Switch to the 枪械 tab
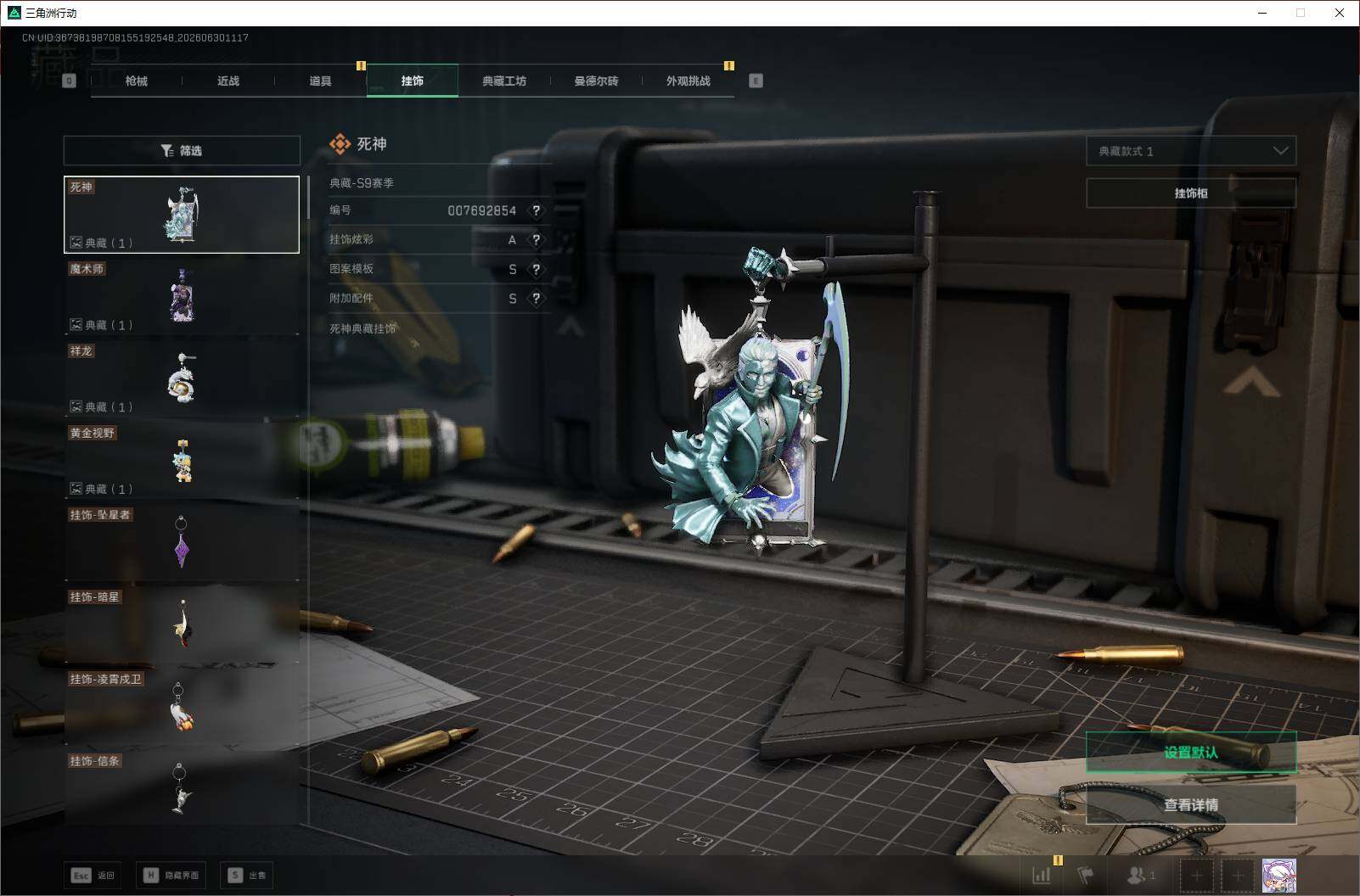Image resolution: width=1360 pixels, height=896 pixels. (x=136, y=81)
